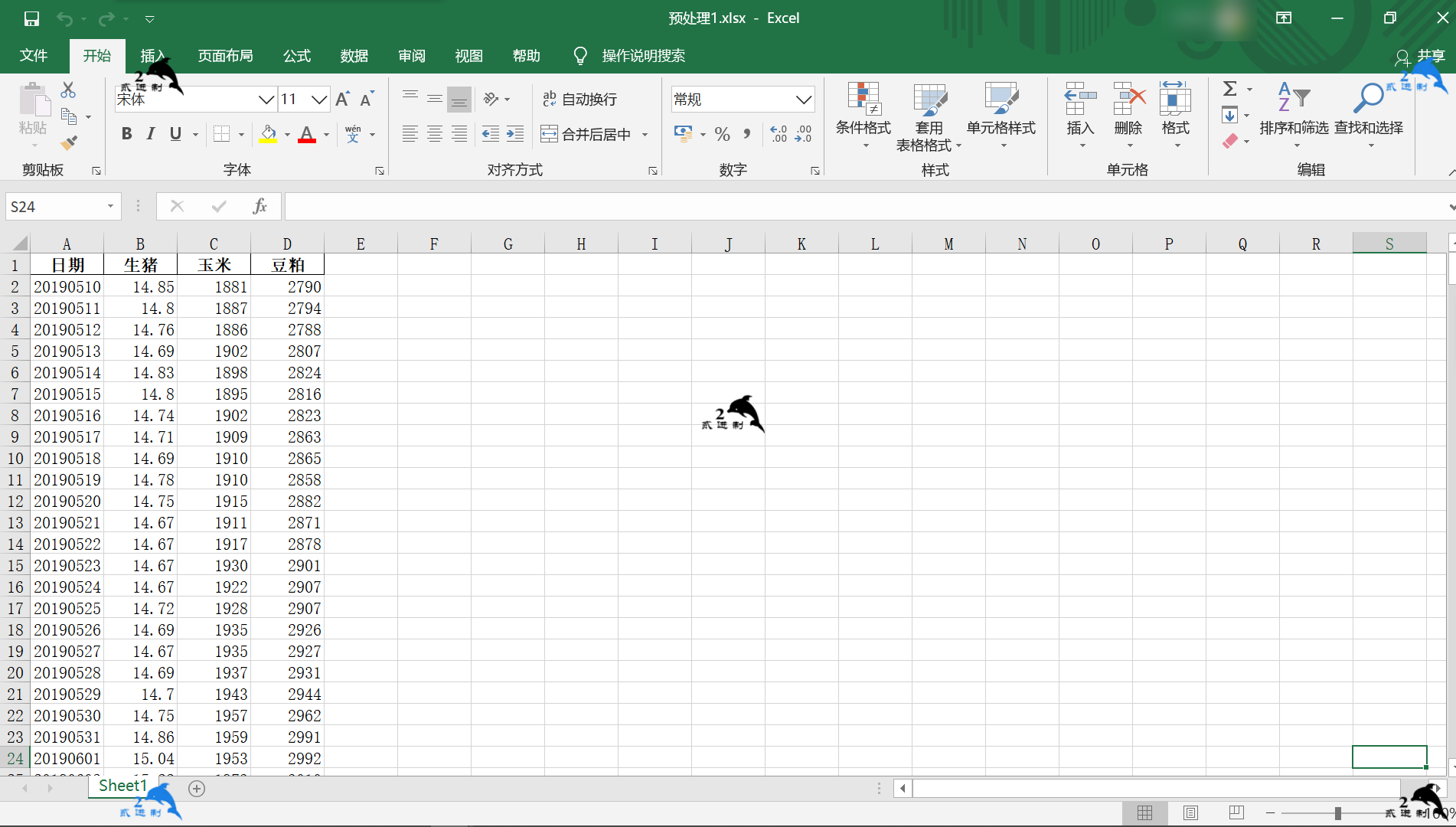
Task: Click the text orientation icon
Action: [491, 99]
